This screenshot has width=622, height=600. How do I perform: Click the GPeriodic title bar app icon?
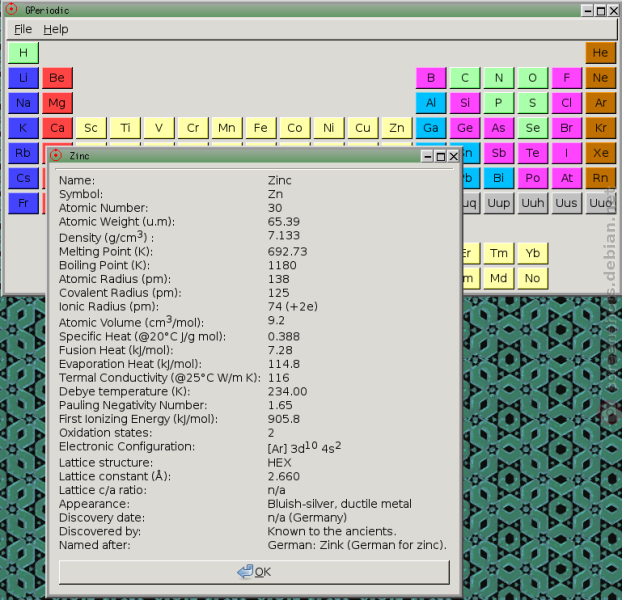coord(12,10)
